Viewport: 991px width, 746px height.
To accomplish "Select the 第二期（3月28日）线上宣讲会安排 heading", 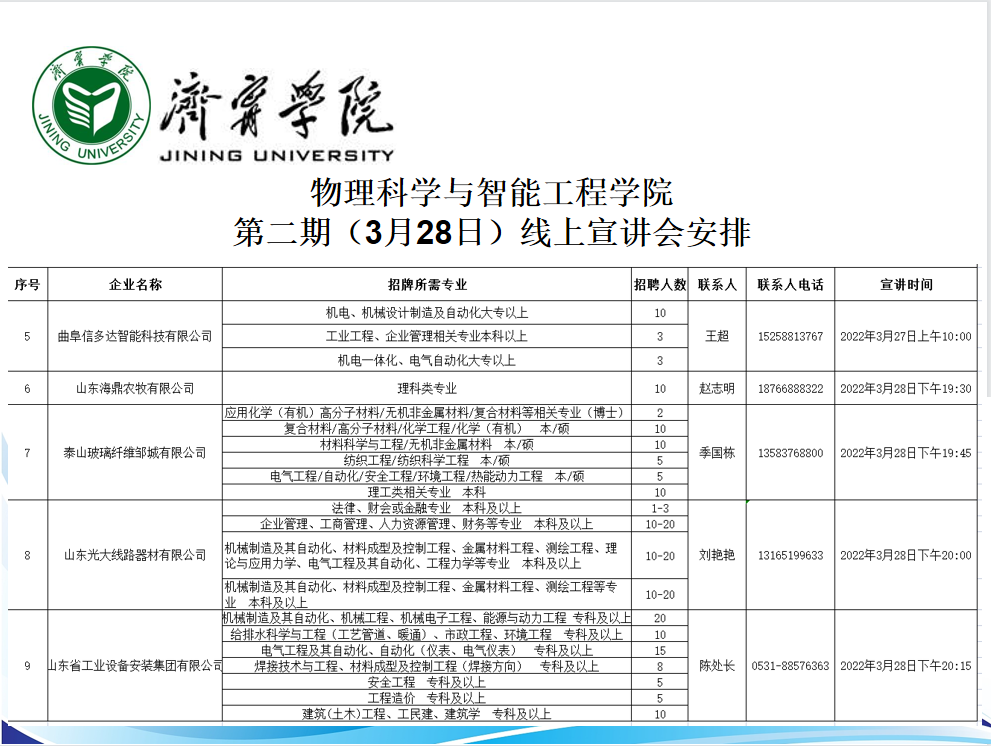I will click(491, 232).
